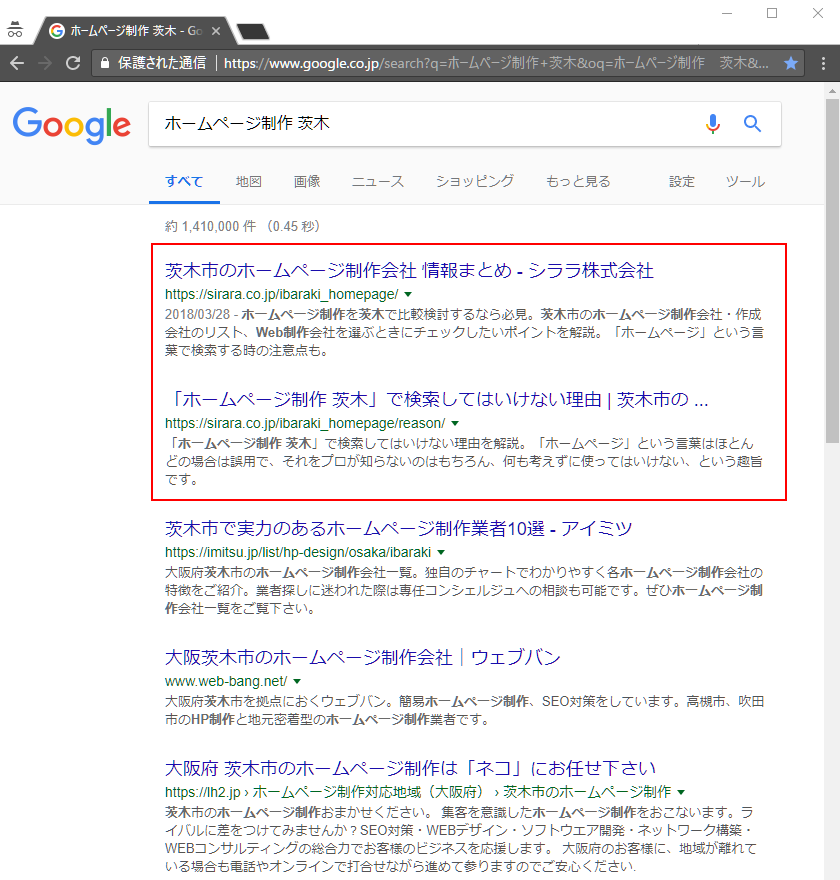Click the blue magnifier search button
This screenshot has width=840, height=880.
752,124
